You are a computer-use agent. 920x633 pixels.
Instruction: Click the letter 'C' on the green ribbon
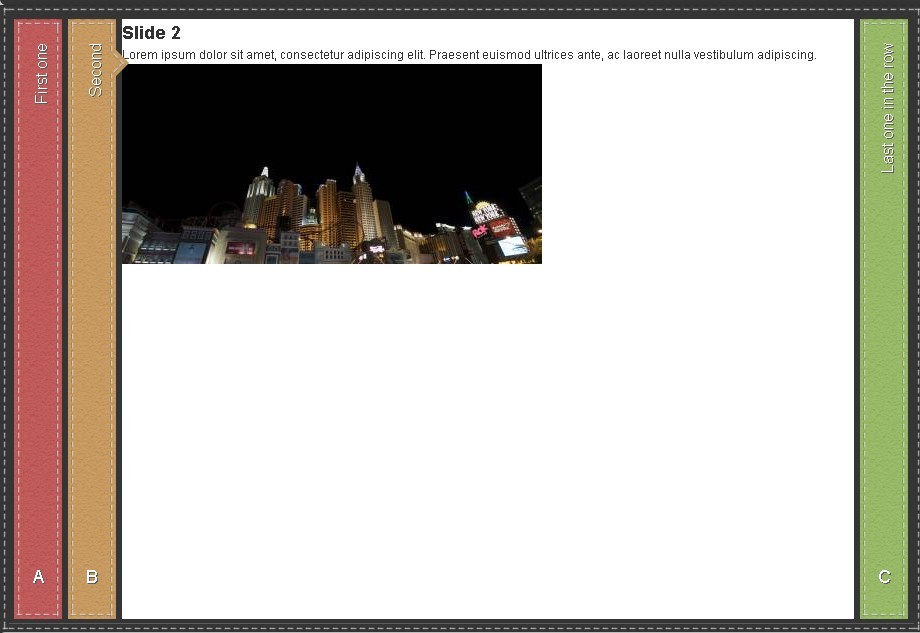tap(884, 576)
